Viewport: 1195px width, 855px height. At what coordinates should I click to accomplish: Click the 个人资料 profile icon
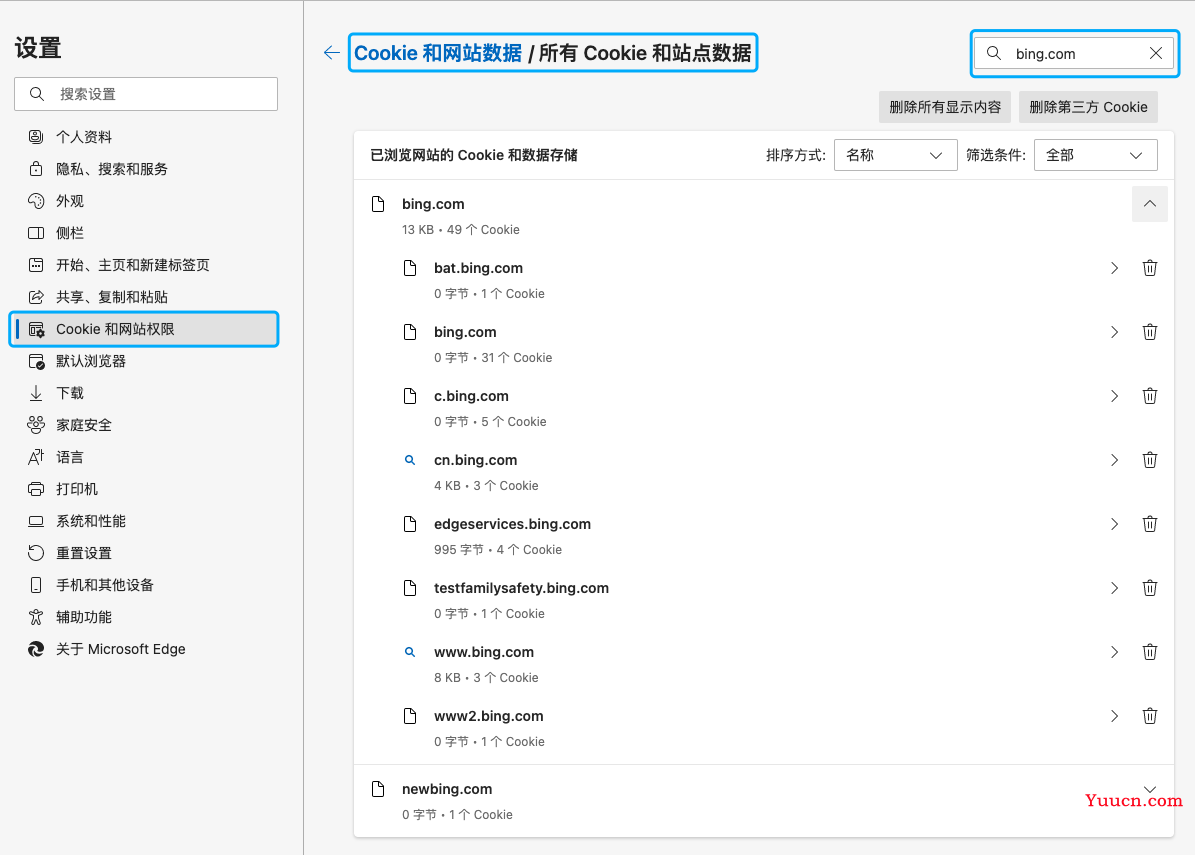[36, 136]
